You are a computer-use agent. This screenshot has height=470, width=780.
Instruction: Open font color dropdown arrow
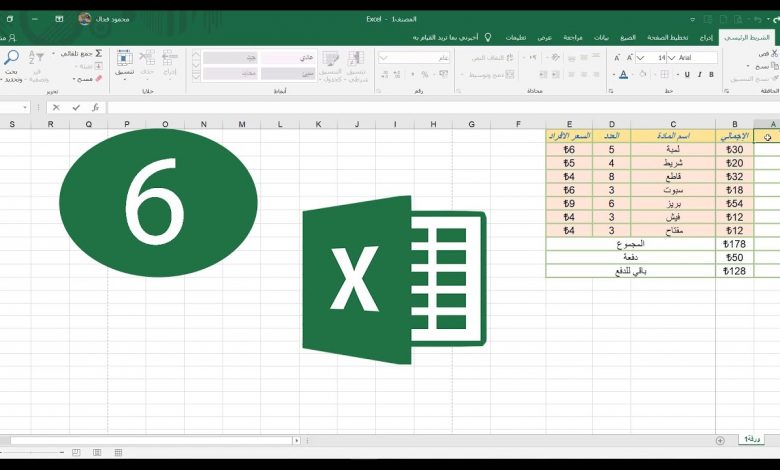614,75
